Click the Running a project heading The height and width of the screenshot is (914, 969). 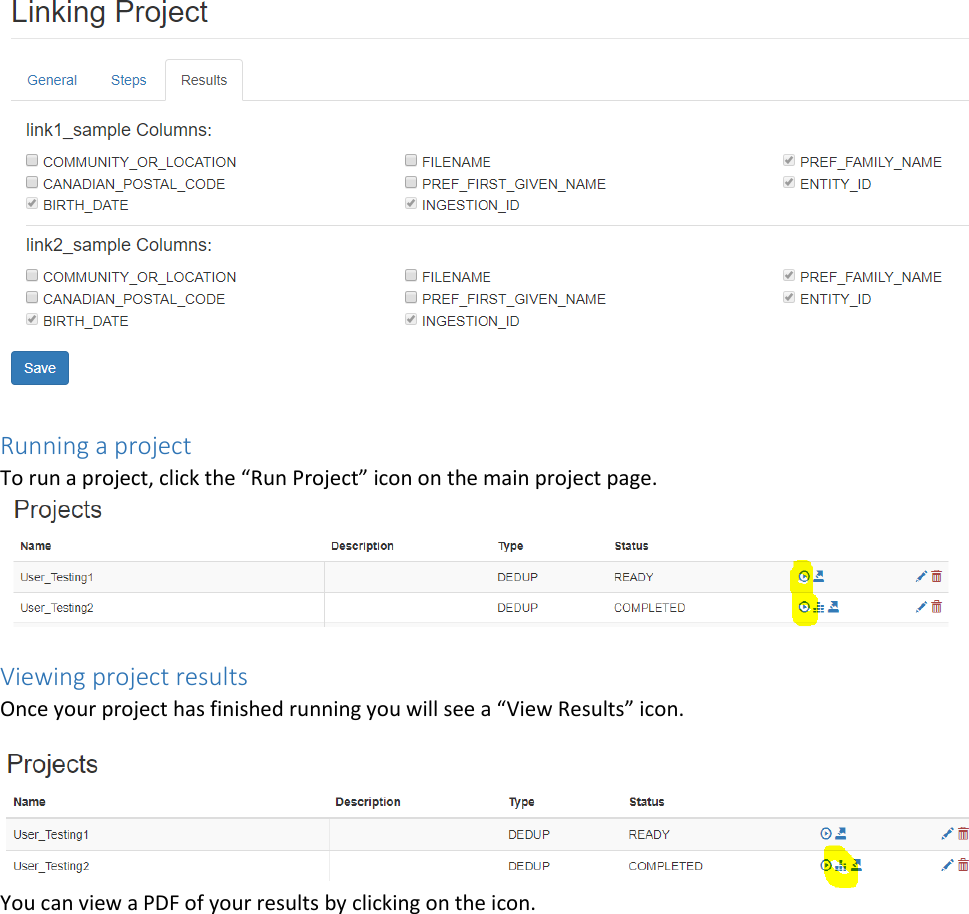(x=96, y=446)
